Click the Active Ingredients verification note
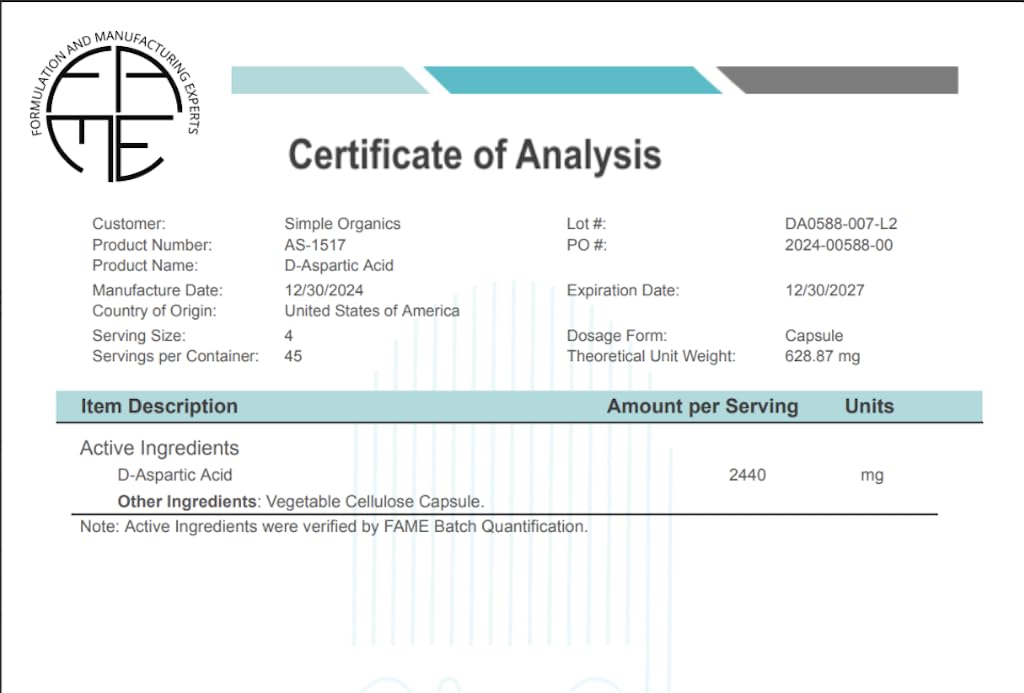 point(334,526)
